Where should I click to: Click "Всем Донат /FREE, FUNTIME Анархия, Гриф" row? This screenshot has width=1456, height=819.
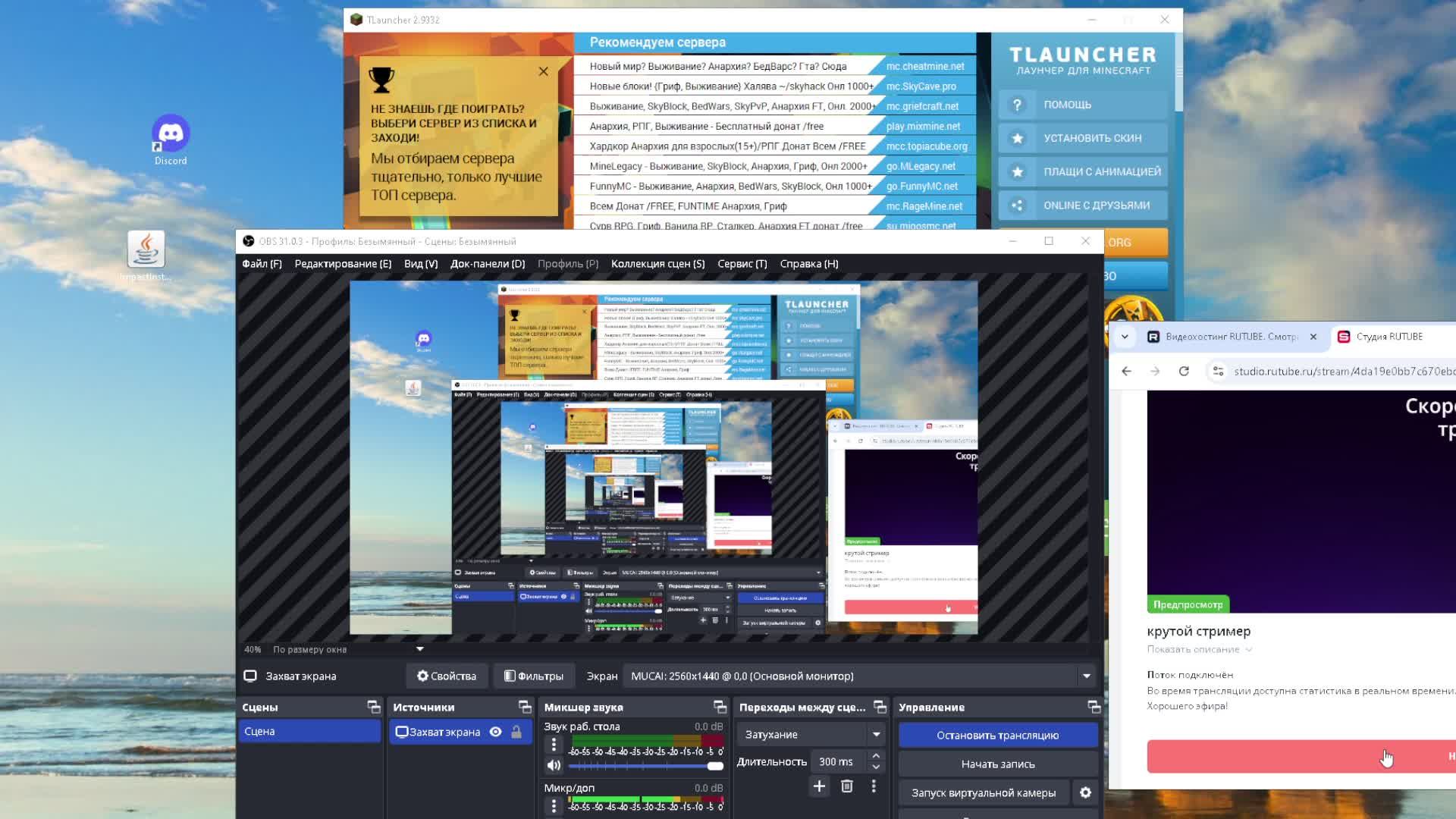[x=688, y=206]
